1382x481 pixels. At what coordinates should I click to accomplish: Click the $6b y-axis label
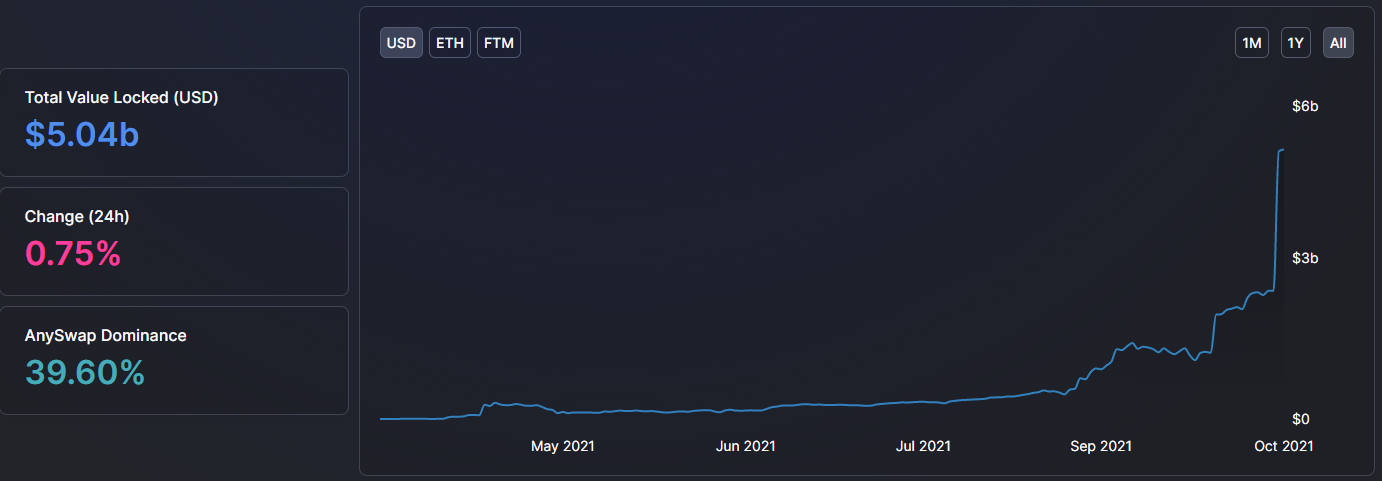coord(1306,107)
